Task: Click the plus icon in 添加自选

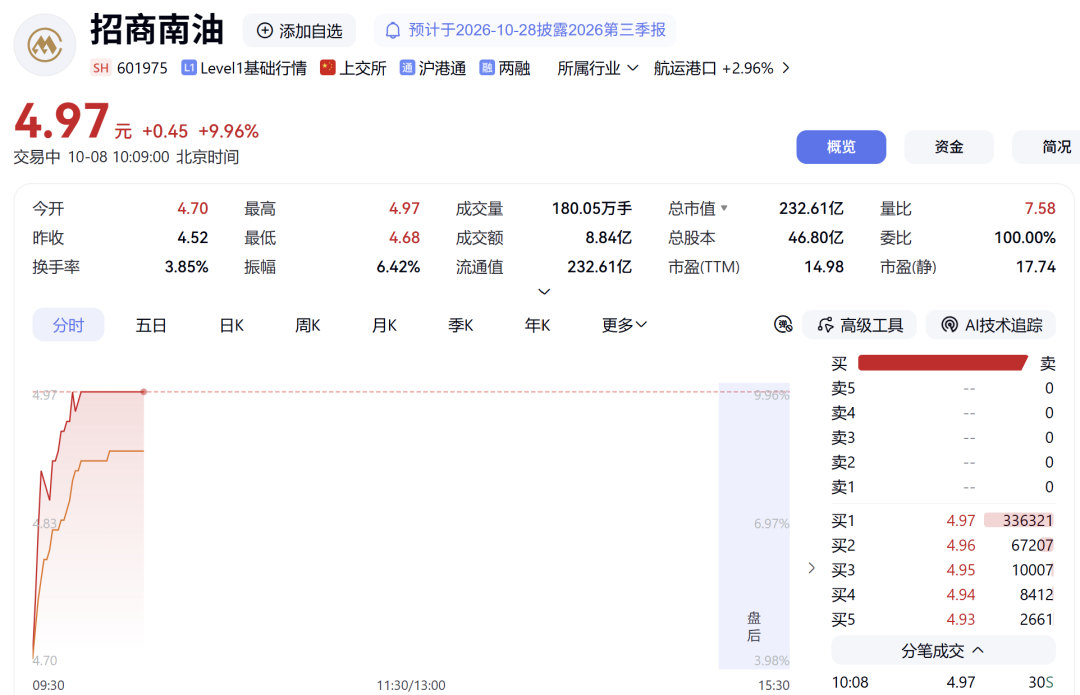Action: pos(264,30)
